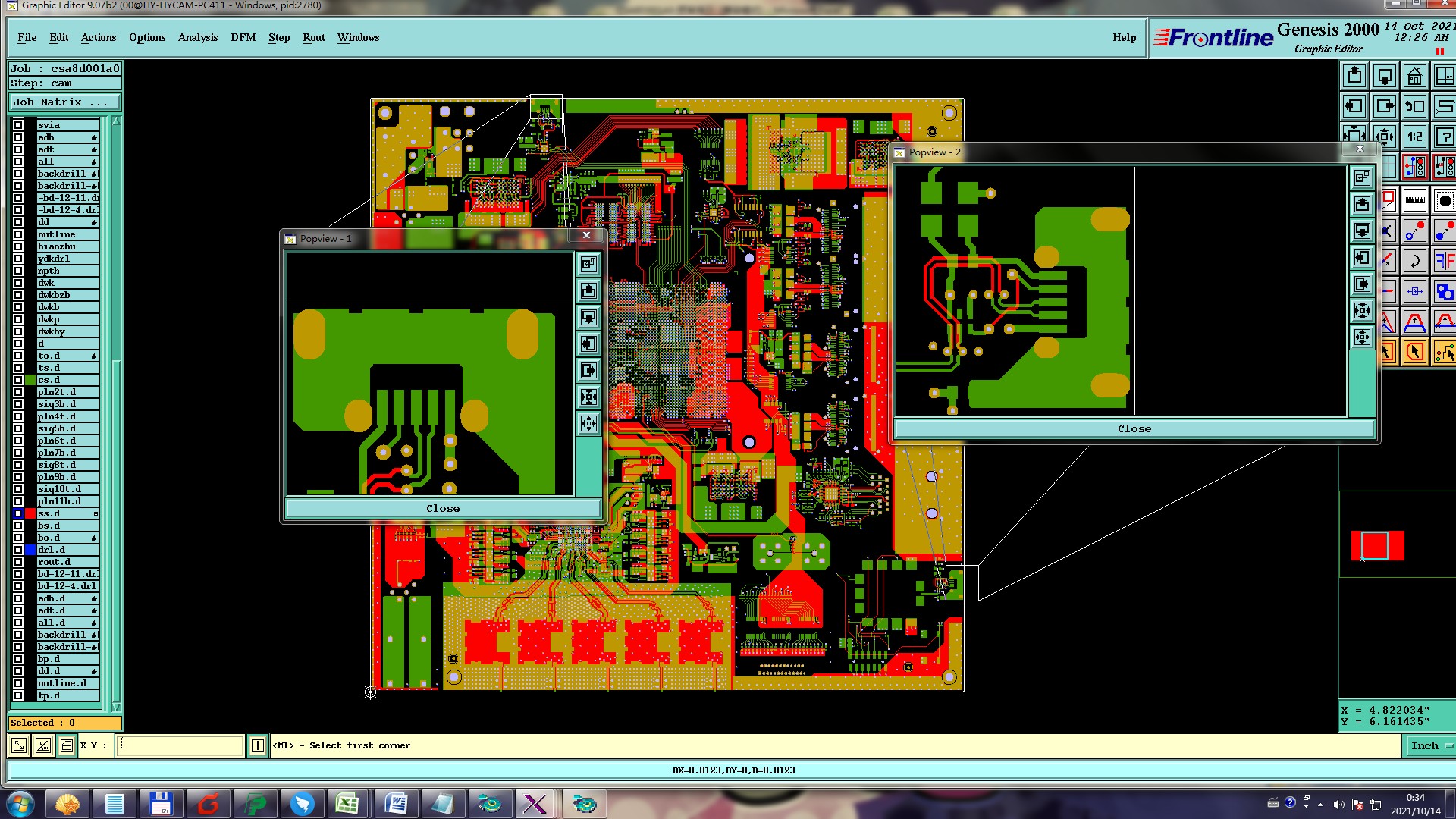This screenshot has width=1456, height=819.
Task: Click the Home view icon
Action: point(1414,77)
